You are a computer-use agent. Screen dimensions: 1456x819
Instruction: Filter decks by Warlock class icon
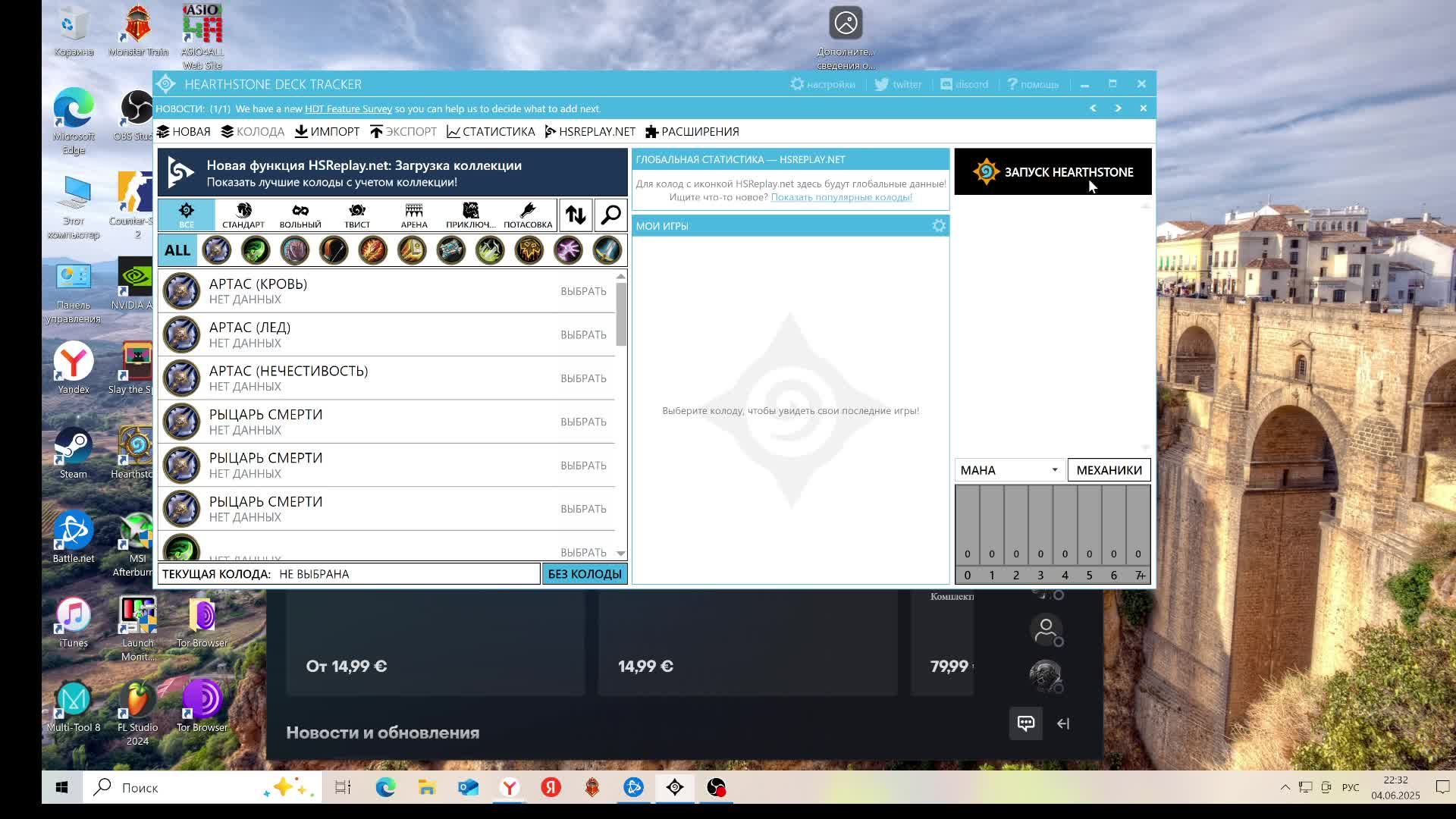(568, 250)
